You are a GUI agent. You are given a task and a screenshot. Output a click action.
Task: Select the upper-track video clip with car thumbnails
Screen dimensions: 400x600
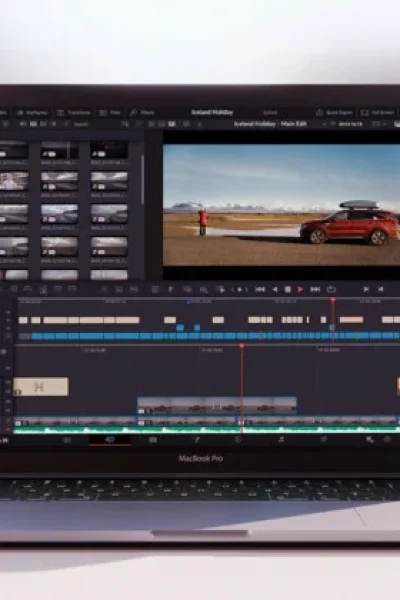pos(217,406)
